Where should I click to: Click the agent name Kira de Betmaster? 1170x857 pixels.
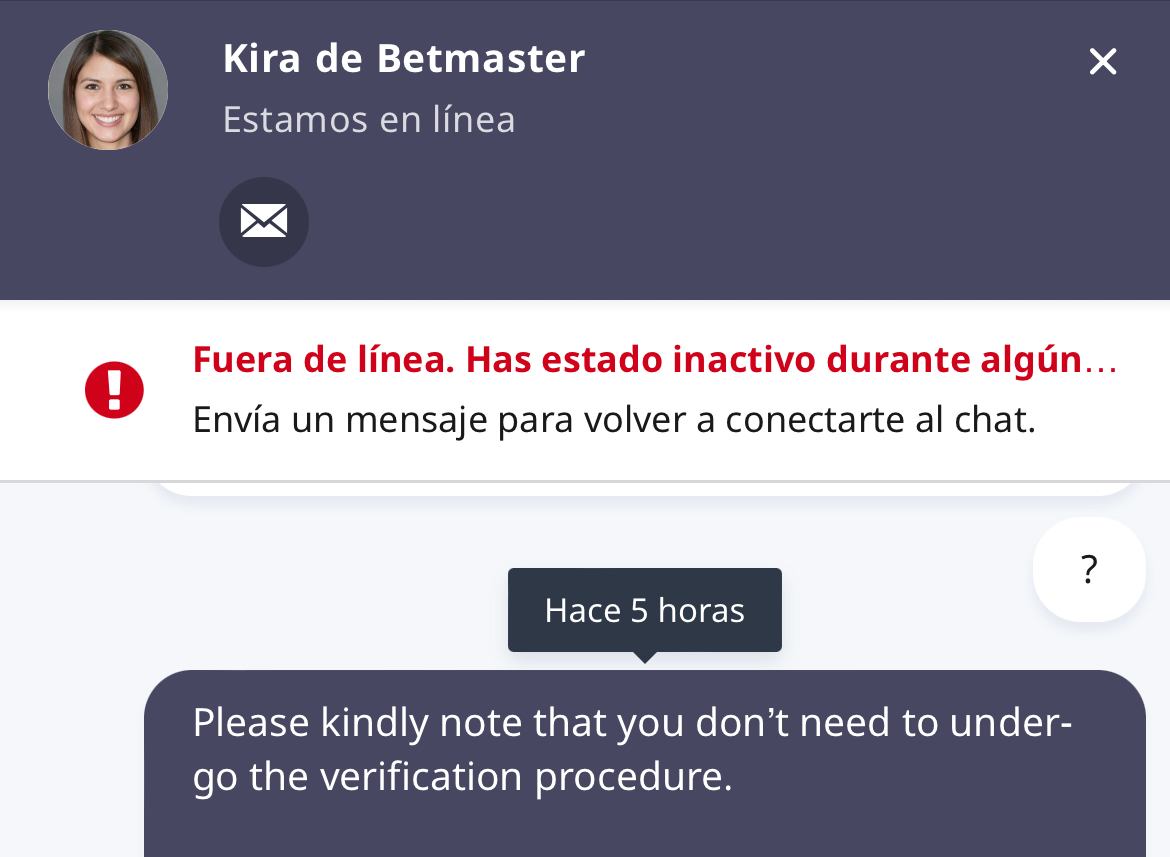coord(403,58)
